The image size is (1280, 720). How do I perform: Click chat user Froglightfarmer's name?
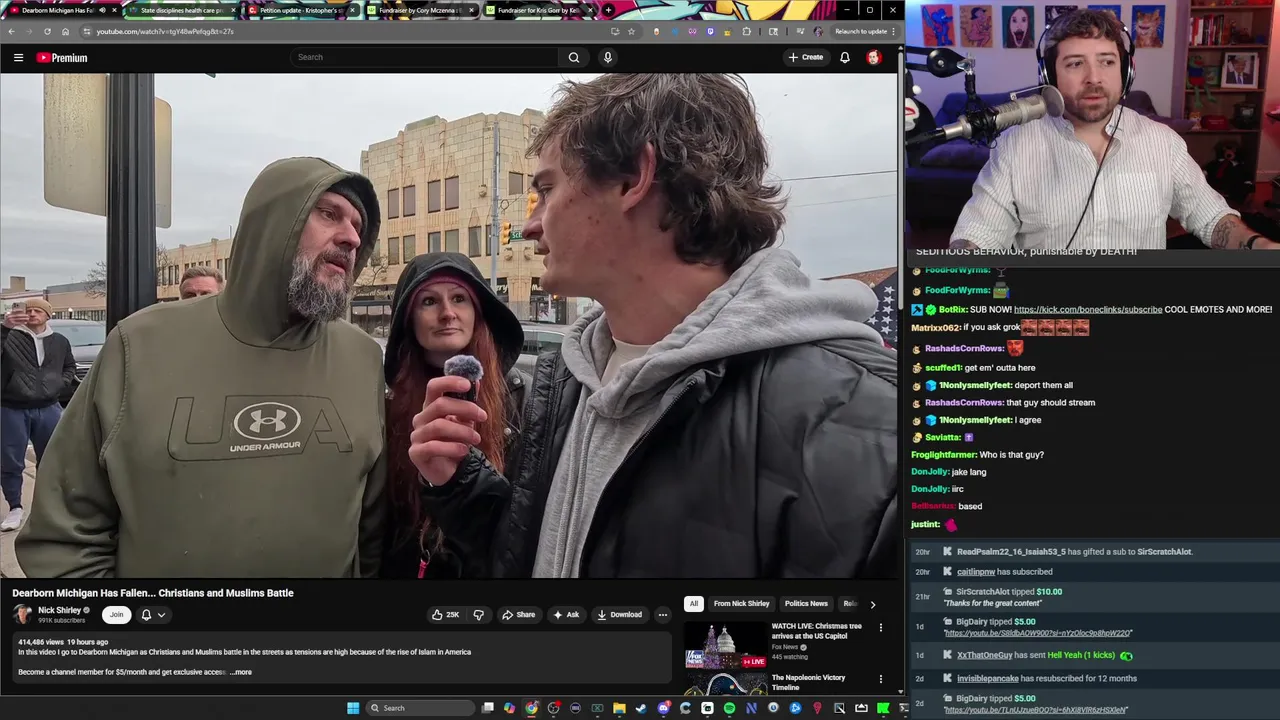point(943,455)
